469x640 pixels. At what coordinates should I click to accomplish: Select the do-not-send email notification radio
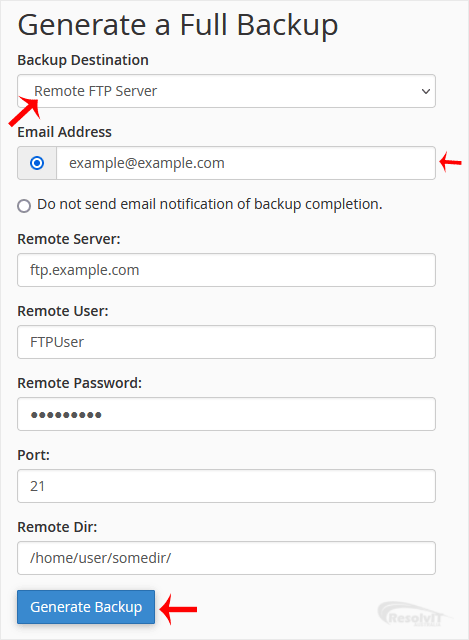24,206
